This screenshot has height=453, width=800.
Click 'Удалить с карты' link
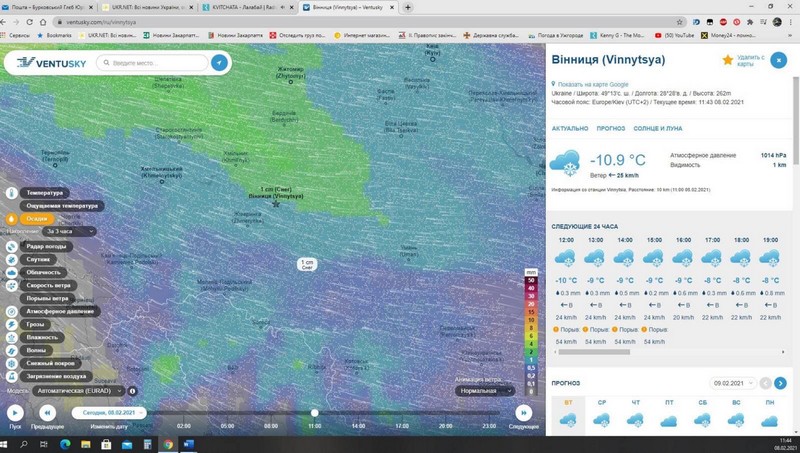click(751, 61)
